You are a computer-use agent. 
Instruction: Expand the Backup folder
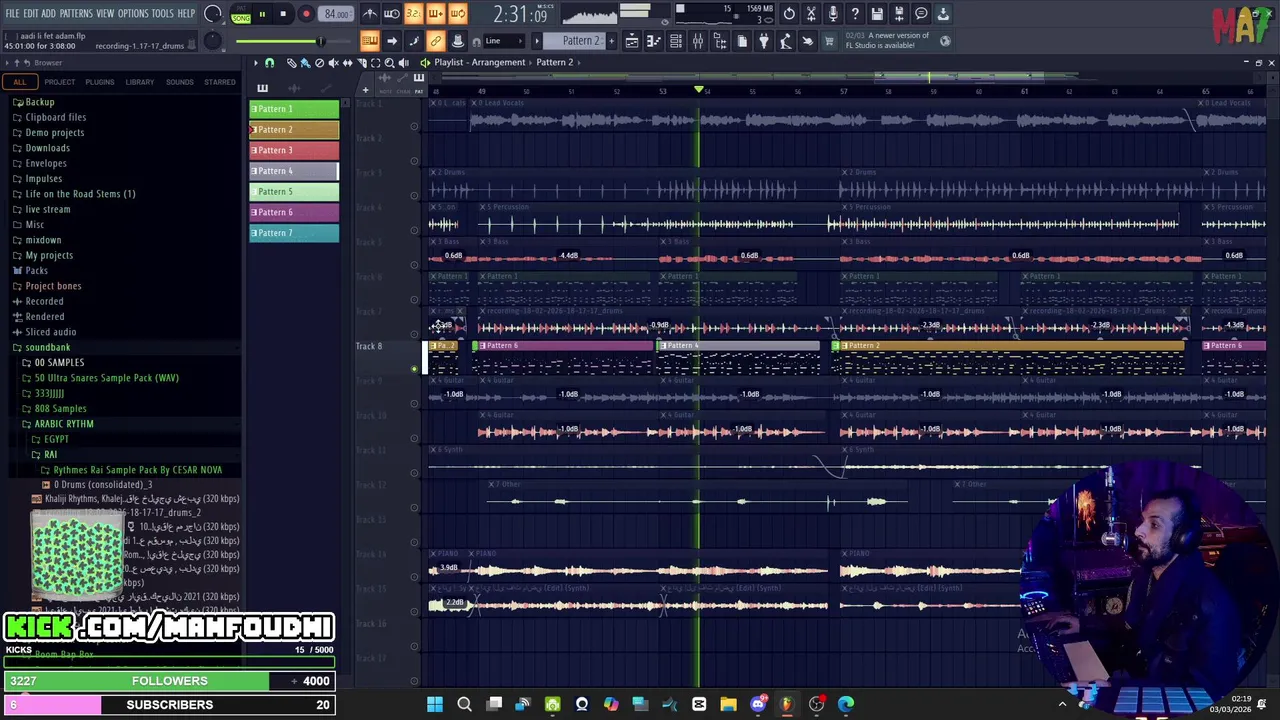40,102
